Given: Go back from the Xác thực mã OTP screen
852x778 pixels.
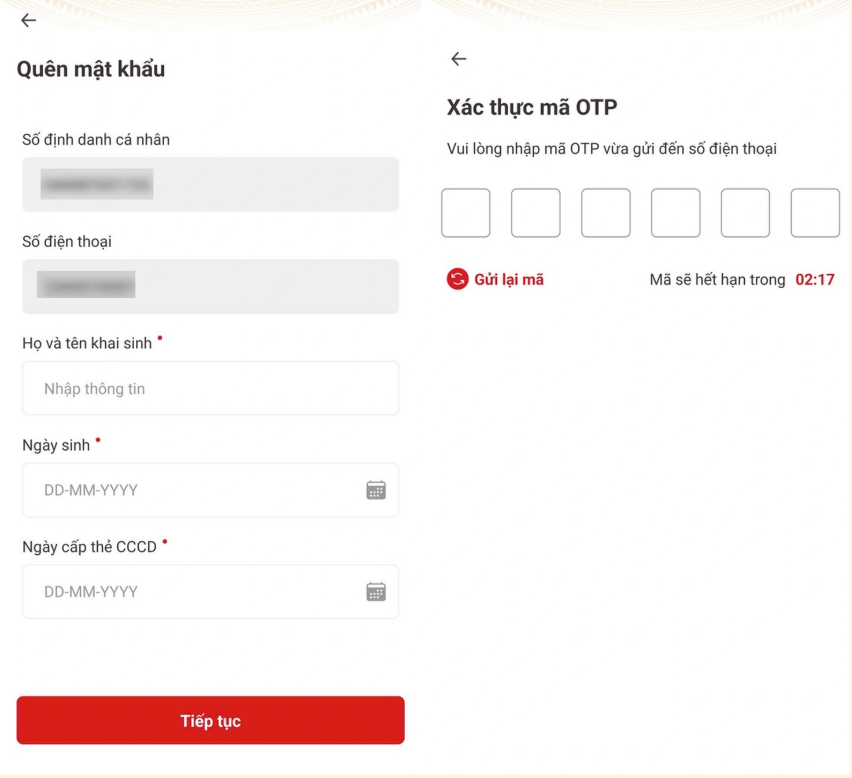Looking at the screenshot, I should tap(459, 59).
